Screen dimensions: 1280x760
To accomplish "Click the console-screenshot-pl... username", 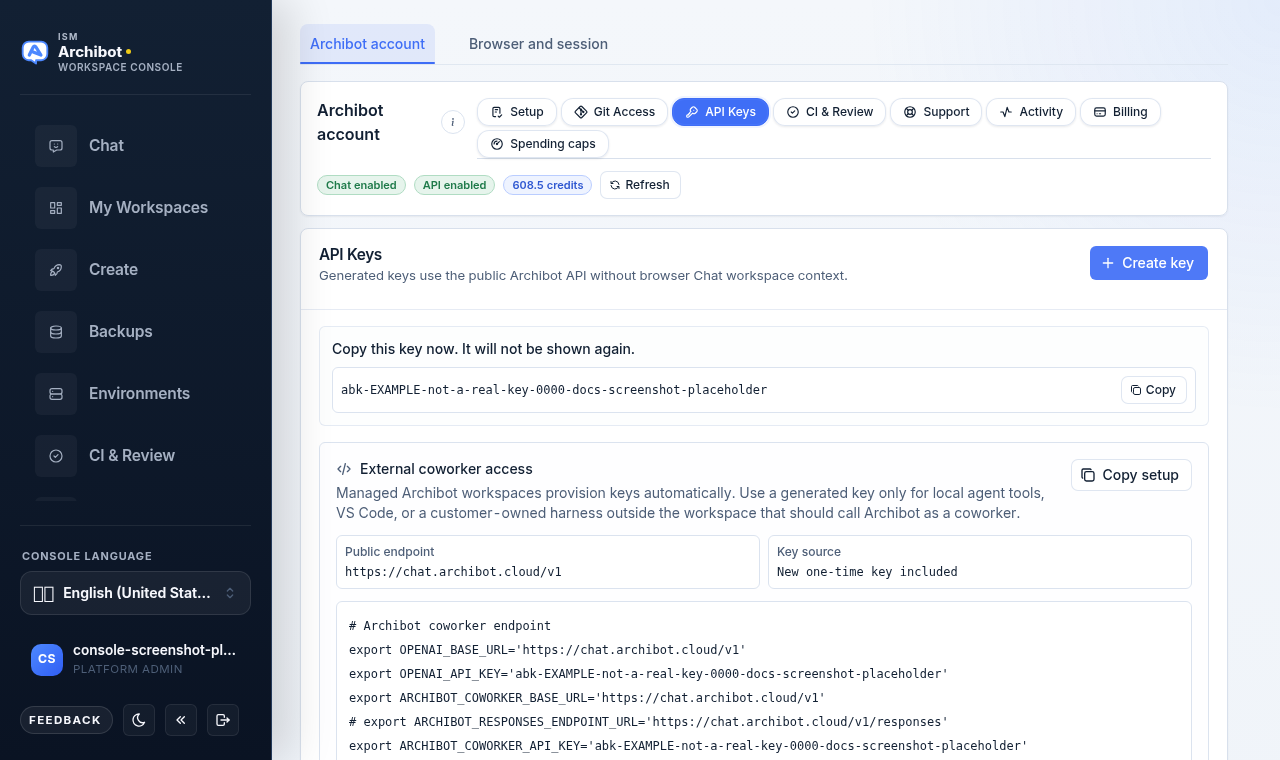I will [154, 650].
